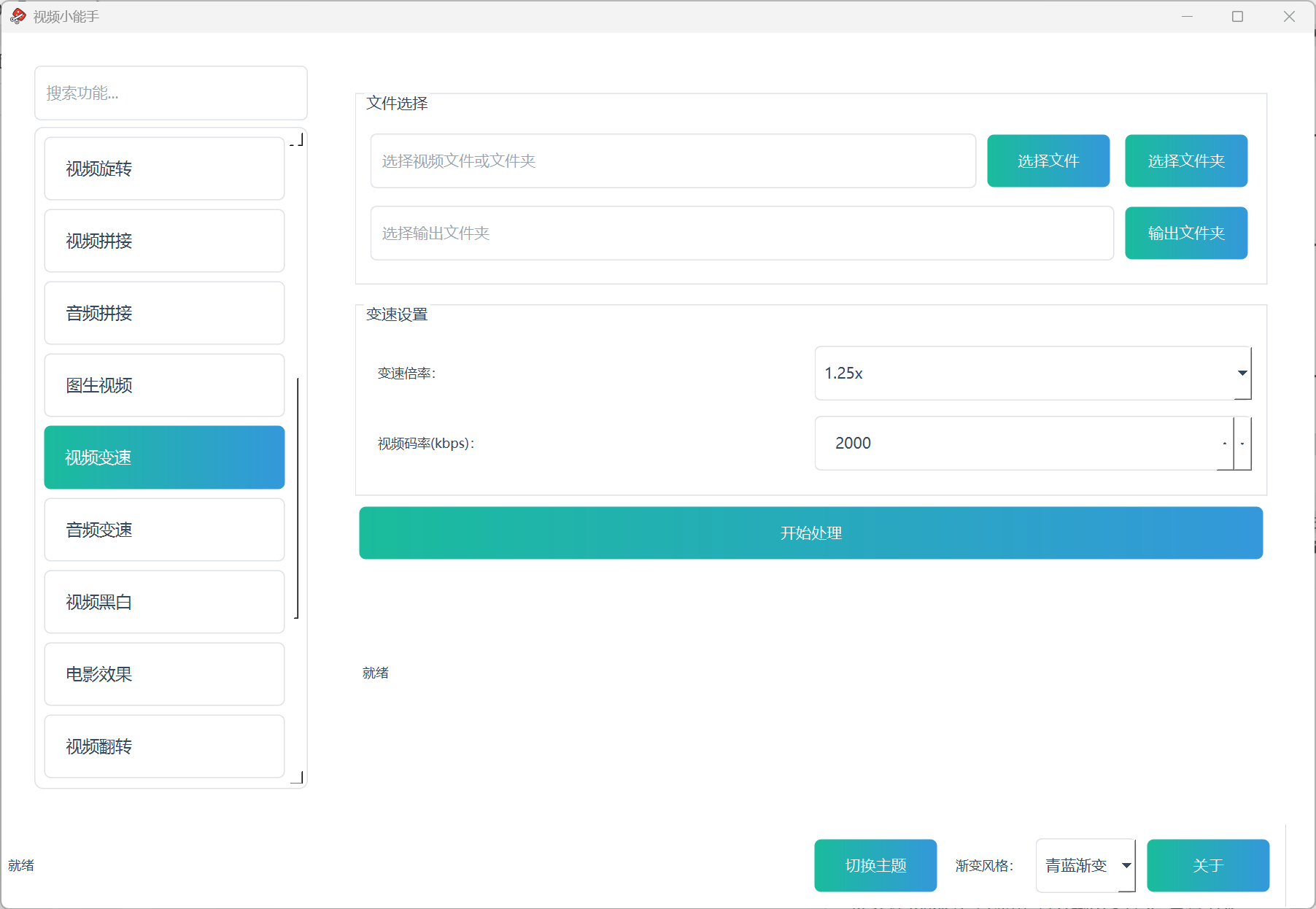Increase 视频码率 with the up stepper
This screenshot has height=909, width=1316.
[x=1225, y=443]
